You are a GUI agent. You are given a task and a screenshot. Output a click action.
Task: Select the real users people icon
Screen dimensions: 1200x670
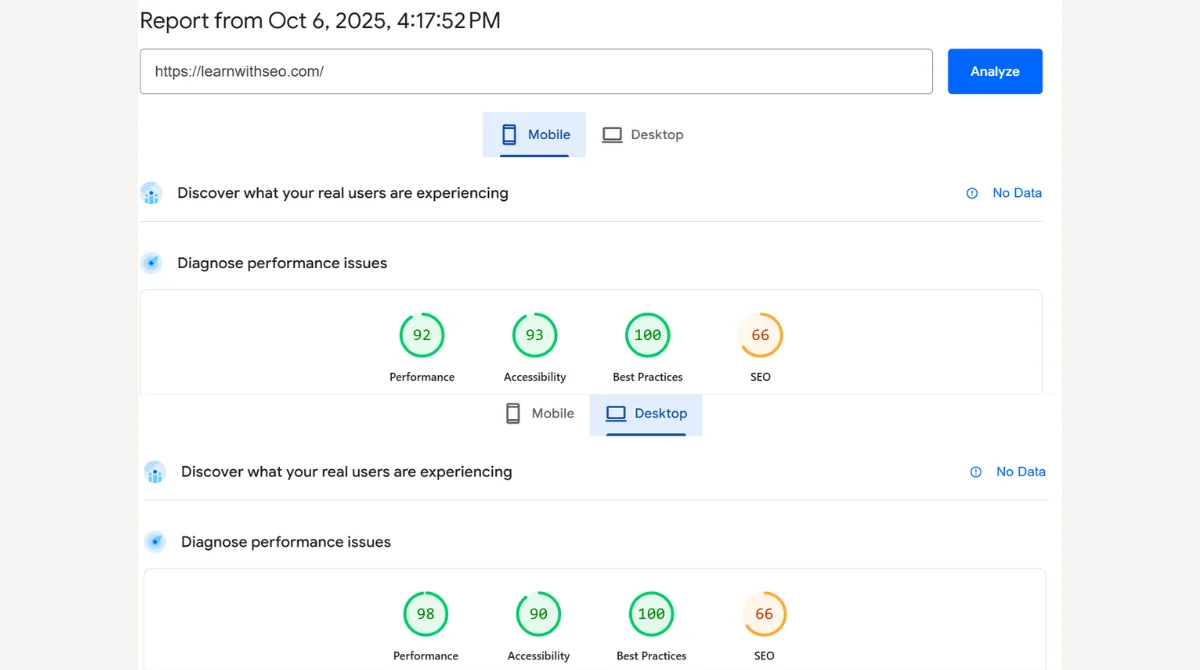151,193
